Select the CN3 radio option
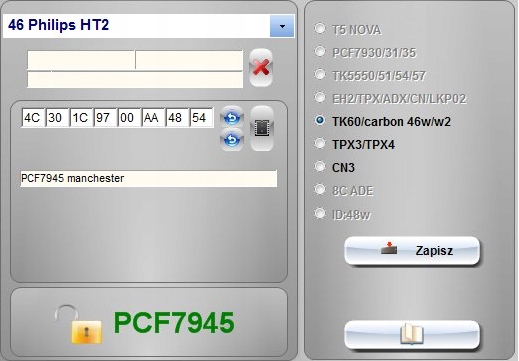This screenshot has height=361, width=519. tap(320, 166)
